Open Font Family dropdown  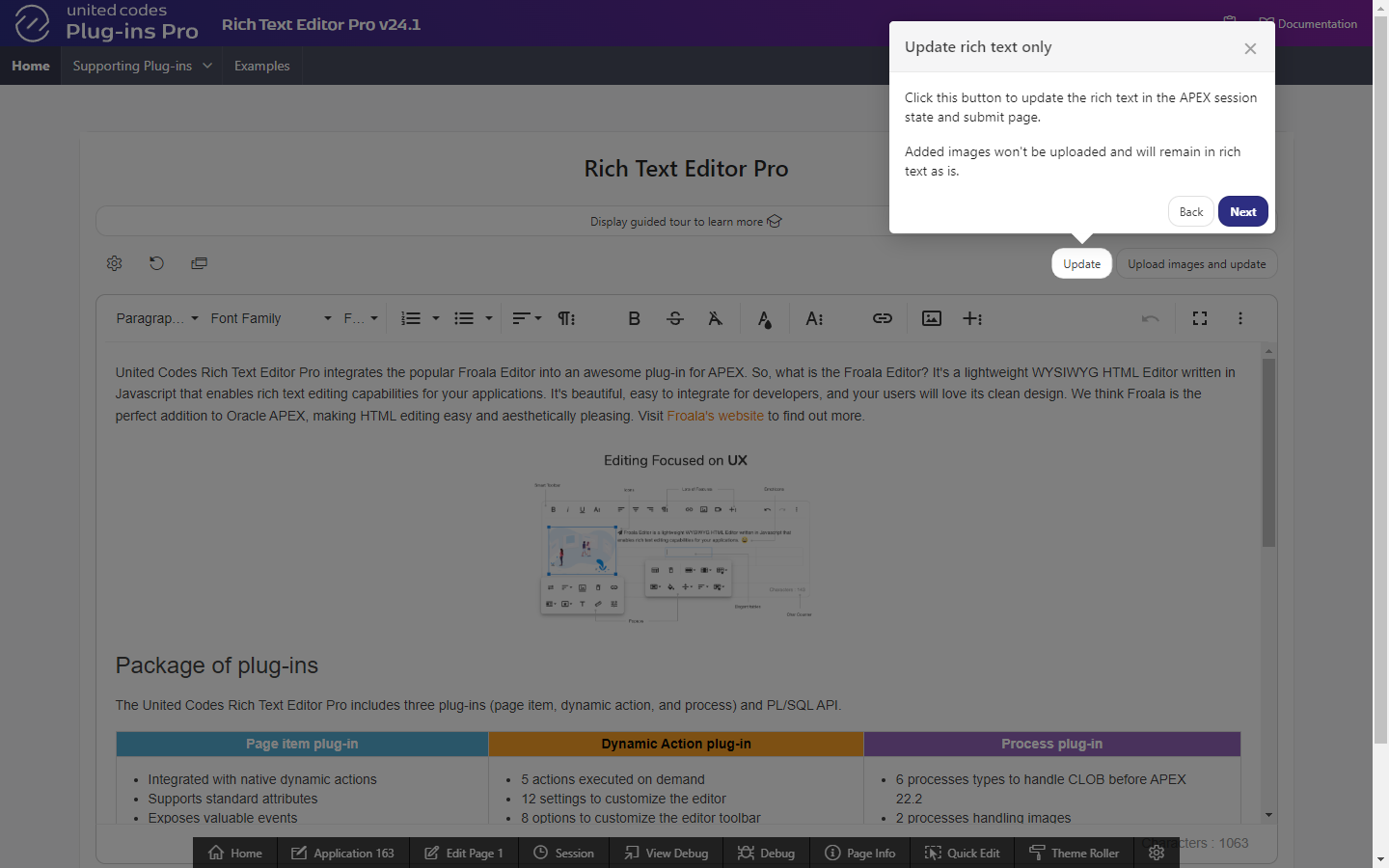(x=271, y=318)
